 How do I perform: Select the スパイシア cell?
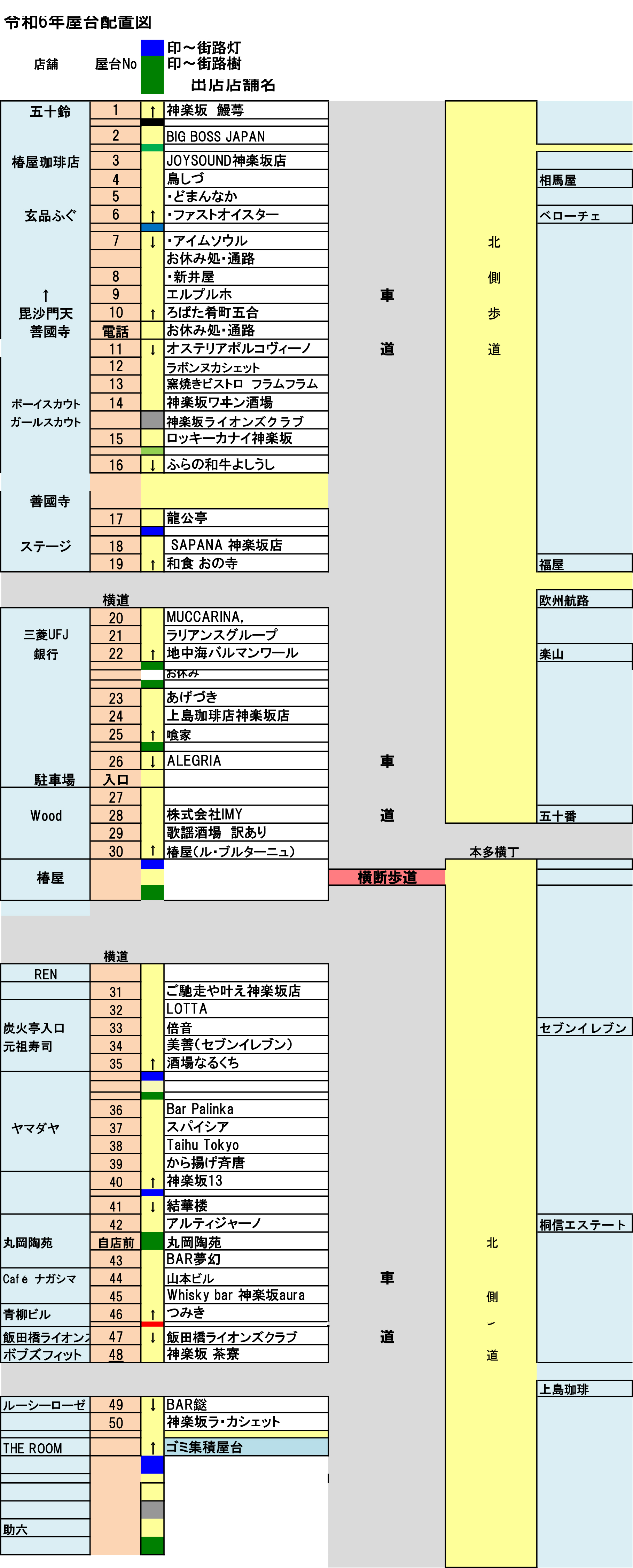[246, 1127]
